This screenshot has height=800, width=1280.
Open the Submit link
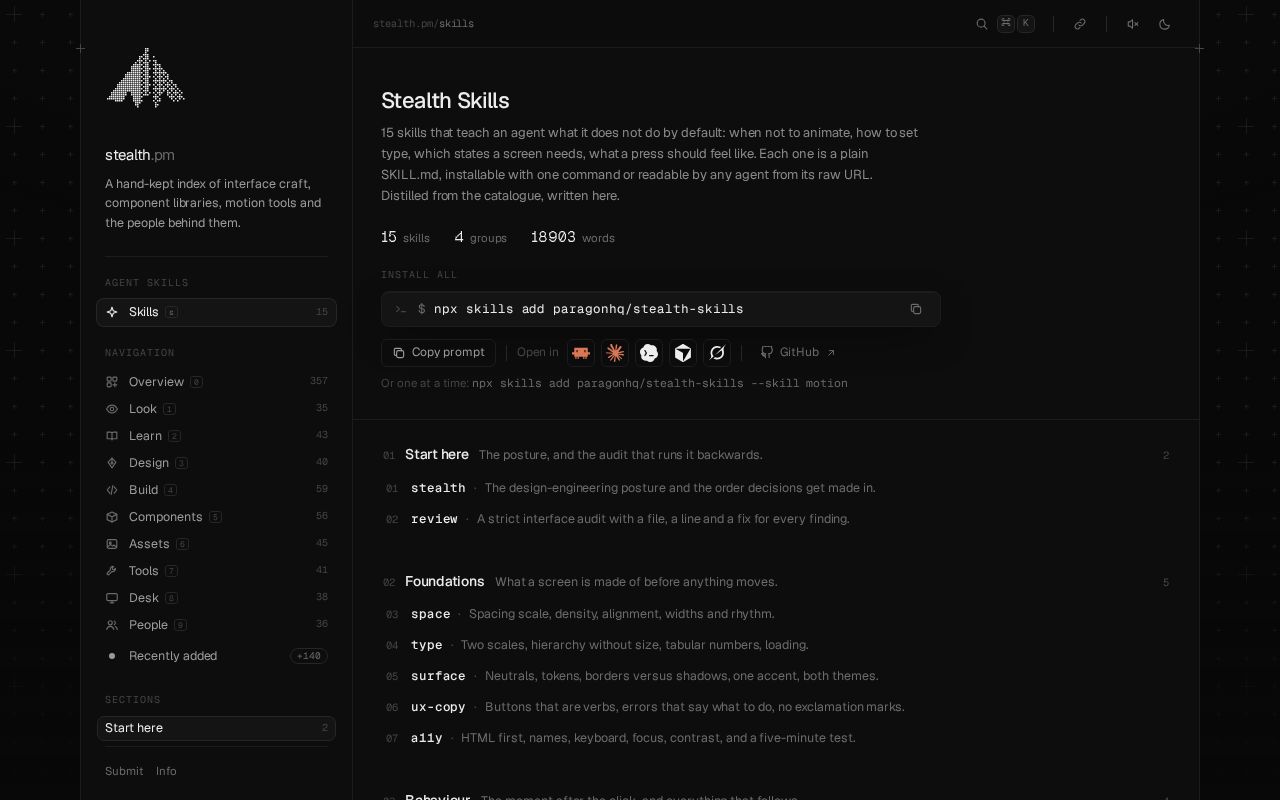pyautogui.click(x=124, y=771)
